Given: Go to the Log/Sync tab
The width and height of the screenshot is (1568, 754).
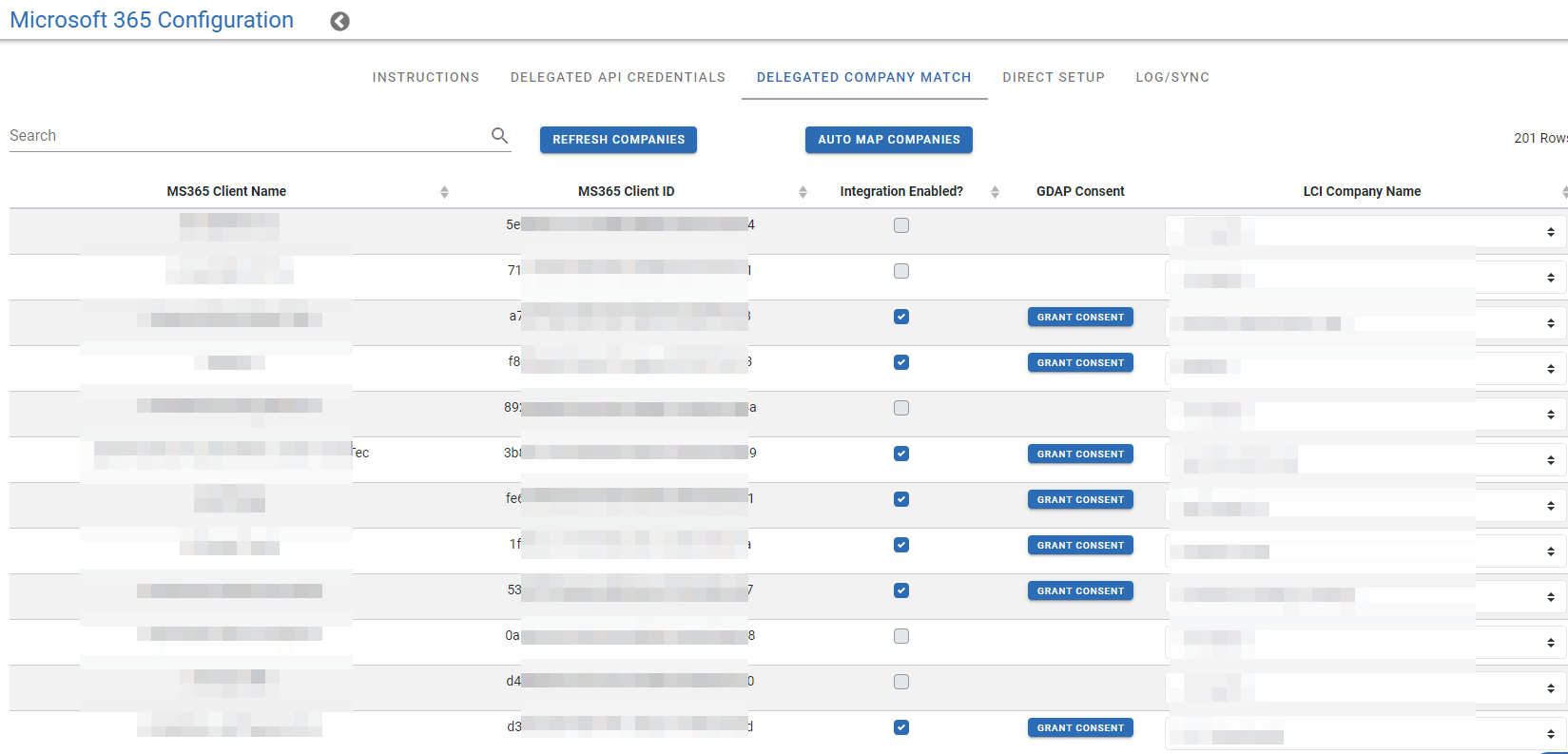Looking at the screenshot, I should pos(1172,77).
